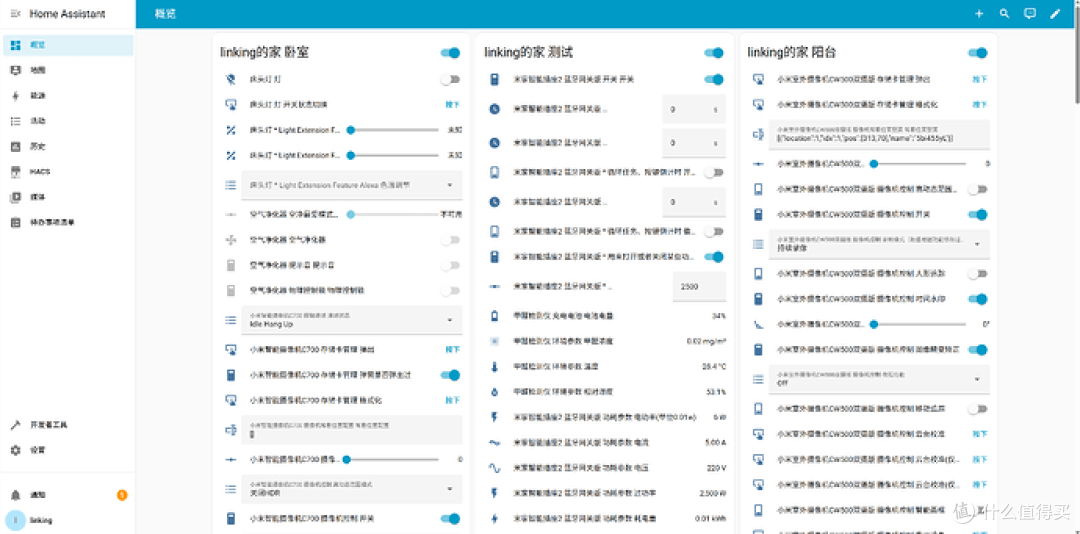Click the light bulb icon of 床头灯 灯
Screen dimensions: 1080x534
pos(231,79)
